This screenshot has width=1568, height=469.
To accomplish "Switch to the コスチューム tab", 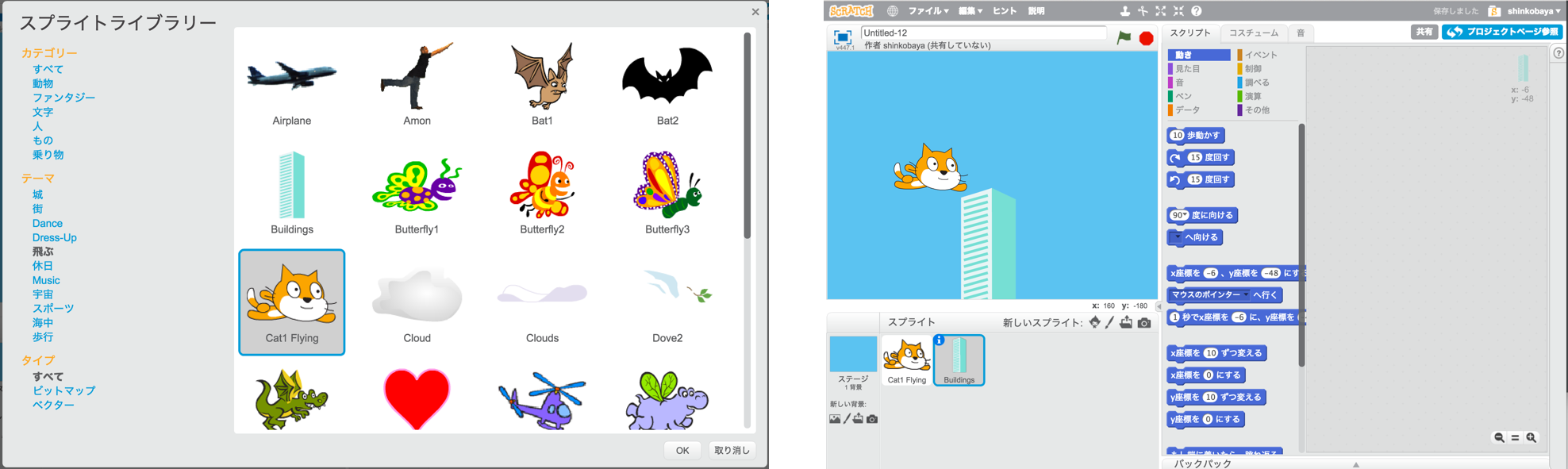I will (1254, 33).
